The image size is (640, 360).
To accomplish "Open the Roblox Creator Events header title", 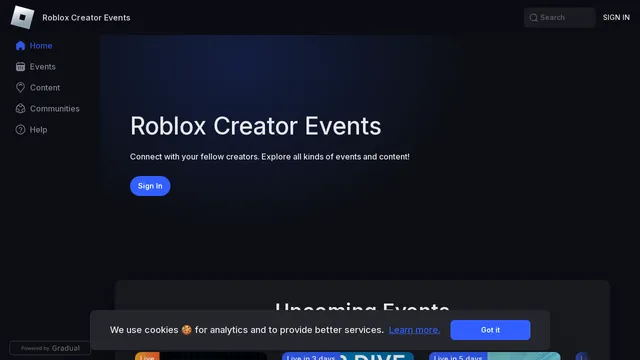I will click(86, 18).
